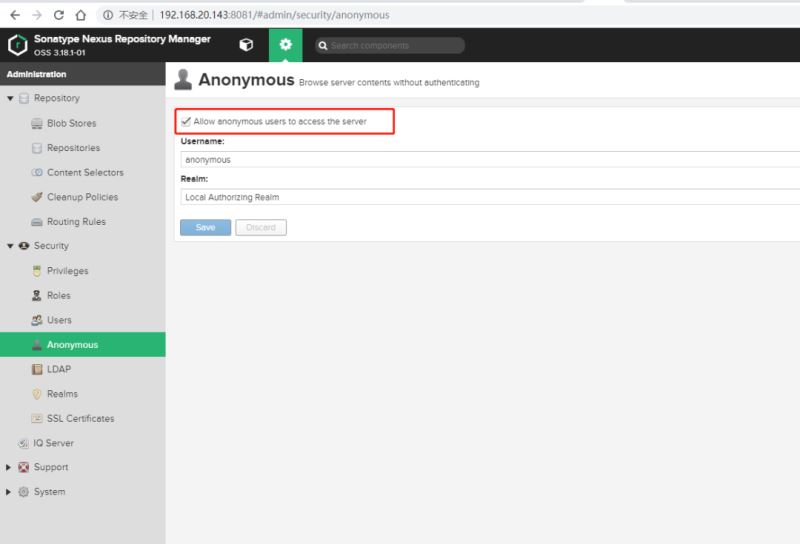This screenshot has height=544, width=800.
Task: Click the browser home icon
Action: click(x=81, y=15)
